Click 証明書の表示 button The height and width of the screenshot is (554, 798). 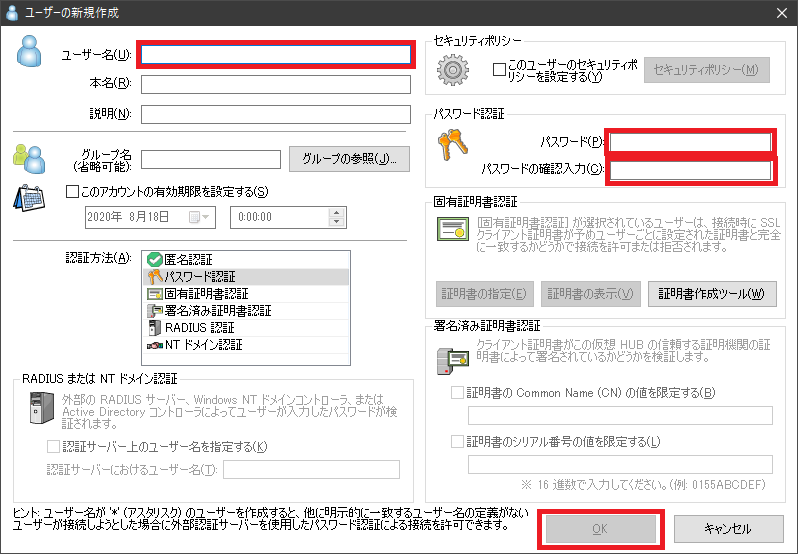[x=590, y=294]
